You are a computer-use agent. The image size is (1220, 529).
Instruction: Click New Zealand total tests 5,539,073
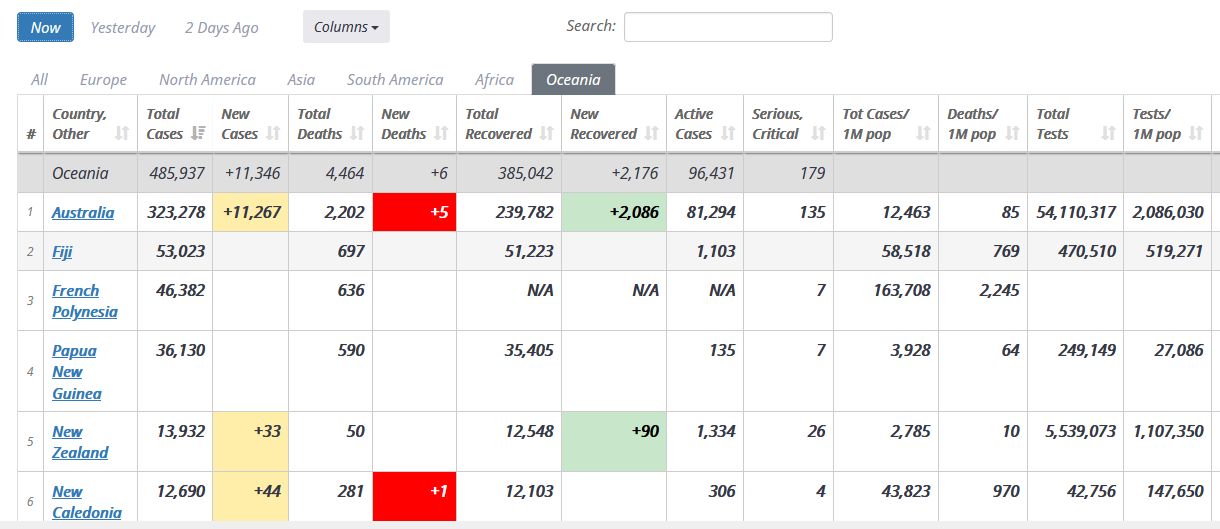point(1082,432)
